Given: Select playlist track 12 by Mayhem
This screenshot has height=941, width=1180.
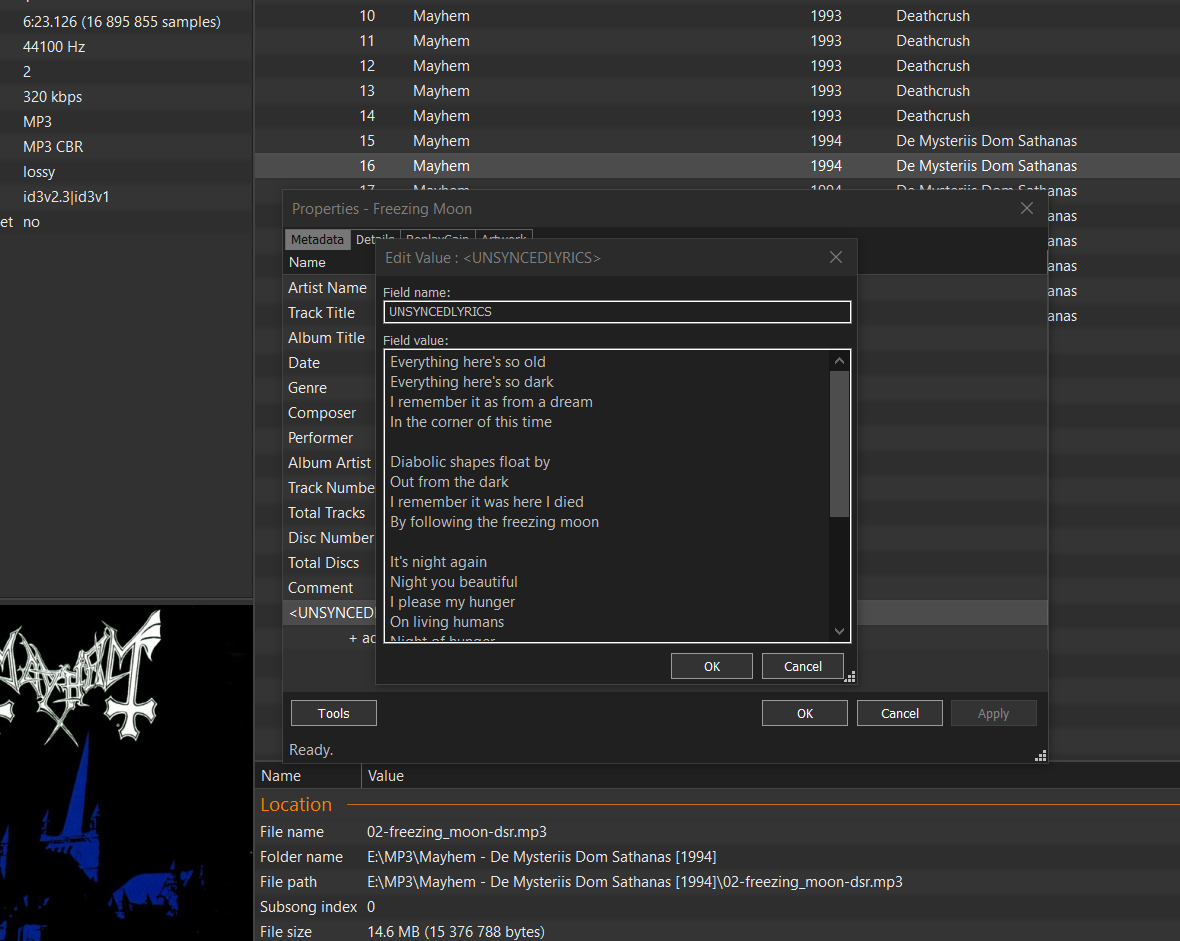Looking at the screenshot, I should coord(717,65).
